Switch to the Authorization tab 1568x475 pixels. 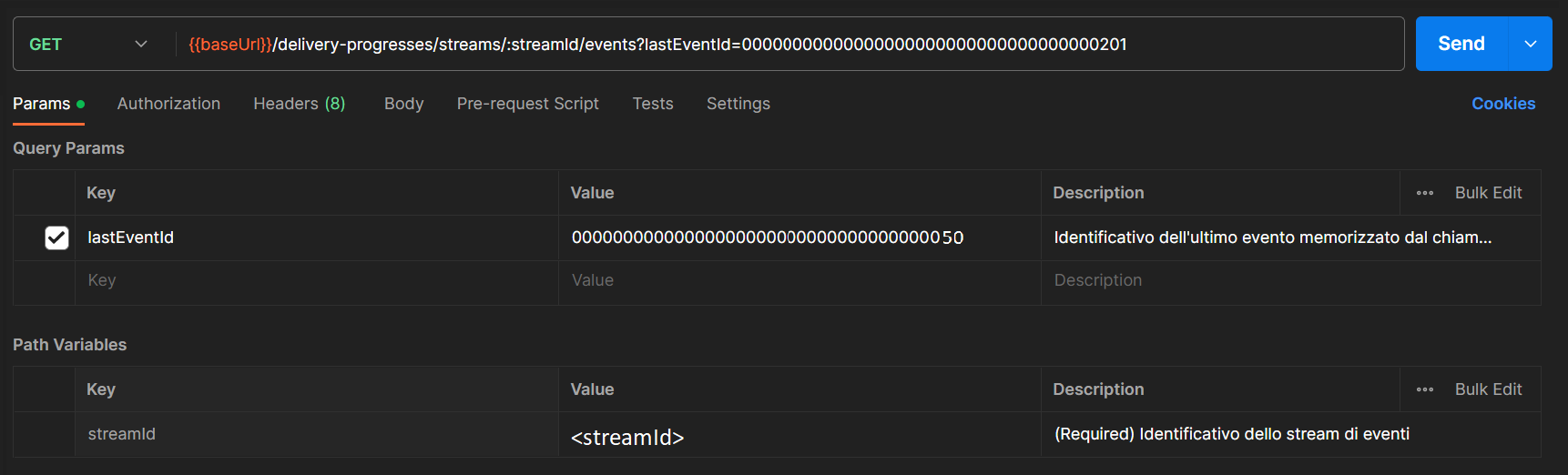click(x=168, y=104)
